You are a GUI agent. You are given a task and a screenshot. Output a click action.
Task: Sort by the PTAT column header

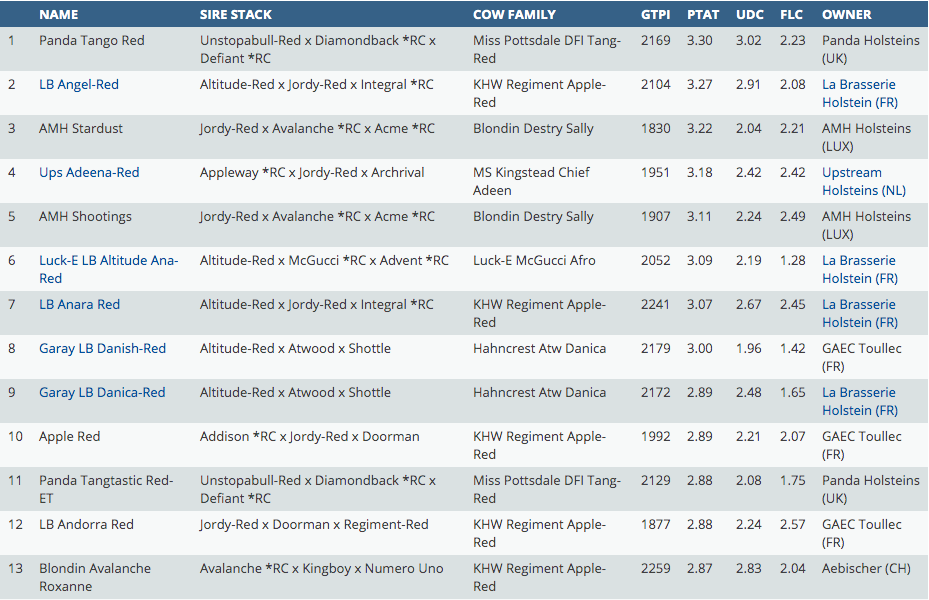702,15
